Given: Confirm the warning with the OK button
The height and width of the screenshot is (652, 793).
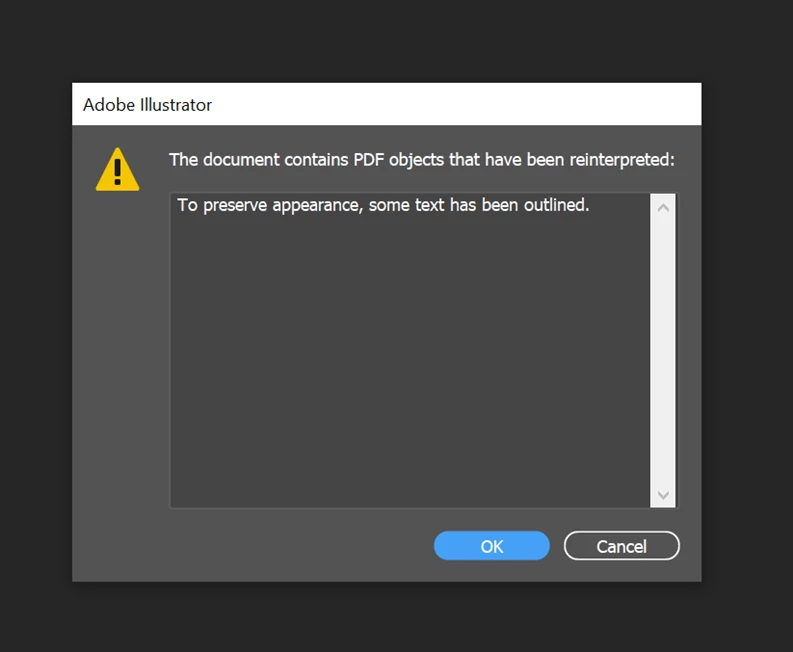Looking at the screenshot, I should click(492, 546).
